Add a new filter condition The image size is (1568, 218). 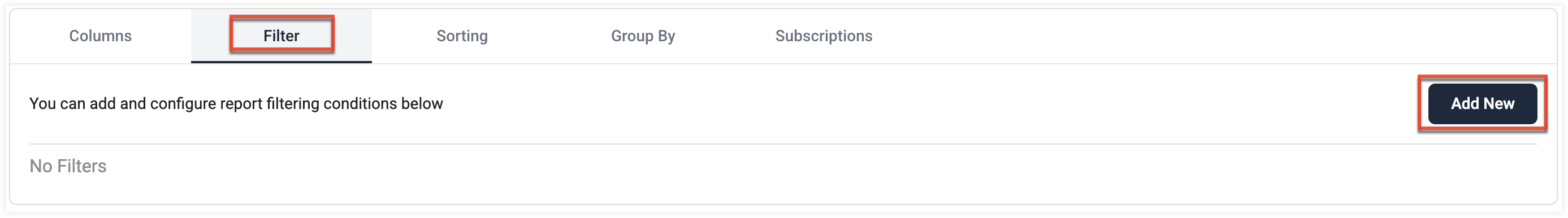[x=1482, y=103]
